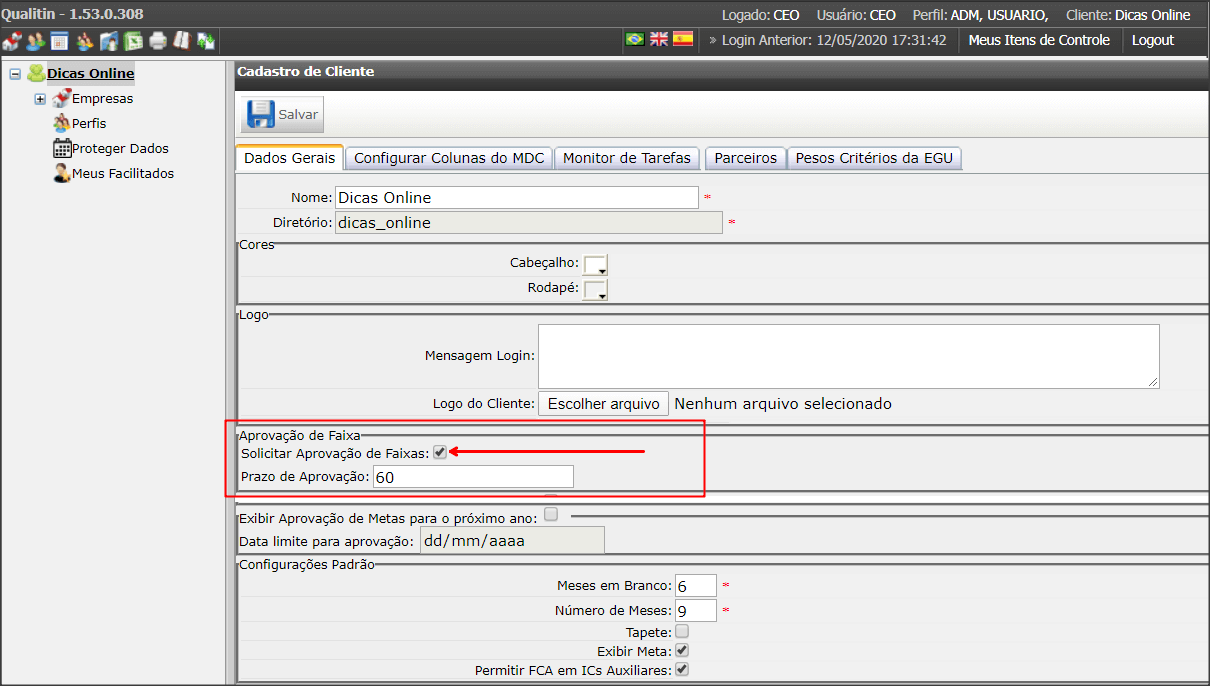This screenshot has width=1210, height=686.
Task: Open the Rodapé color dropdown
Action: [596, 290]
